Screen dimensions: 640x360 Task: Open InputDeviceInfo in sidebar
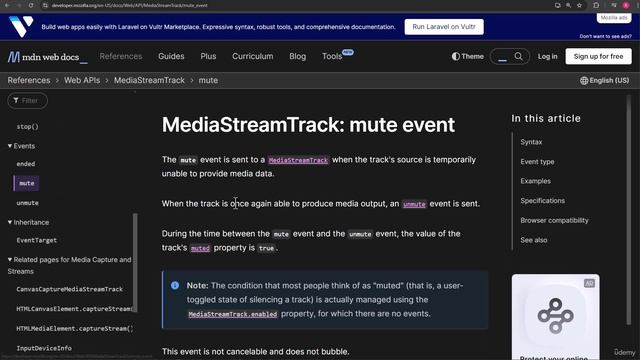click(x=44, y=348)
